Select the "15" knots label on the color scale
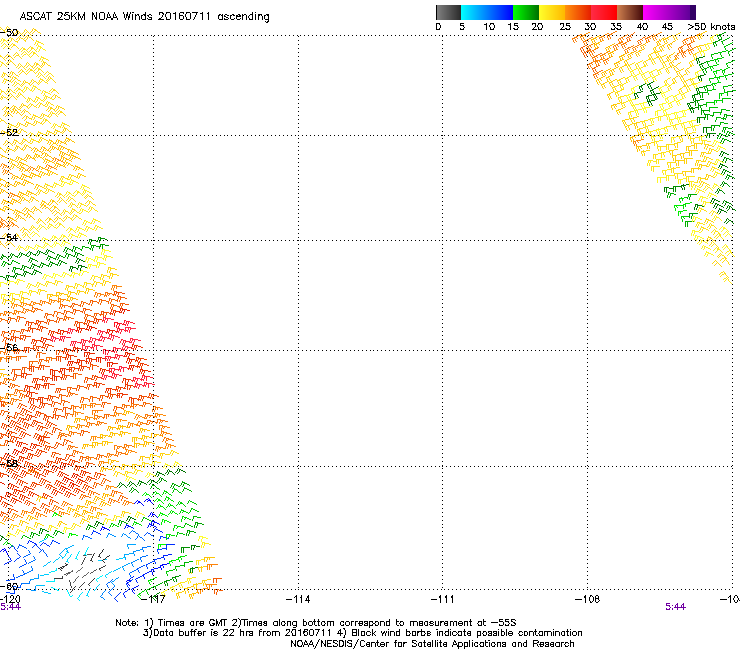 (x=513, y=27)
